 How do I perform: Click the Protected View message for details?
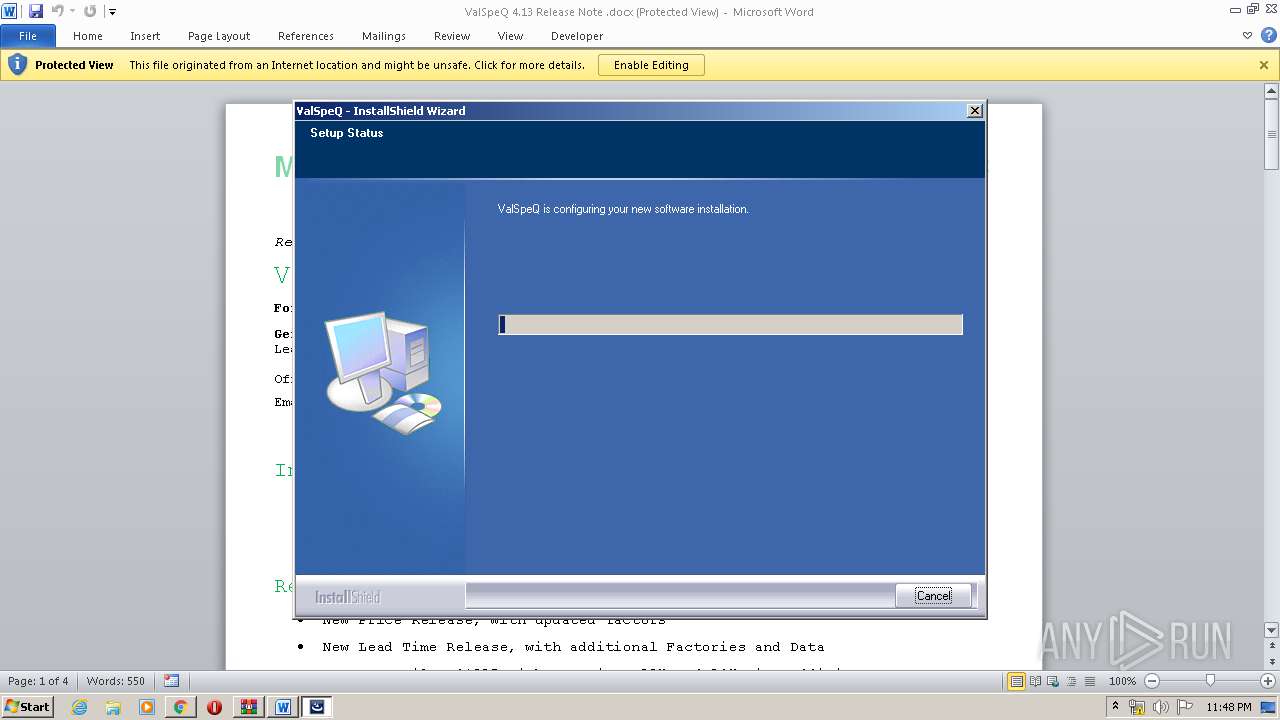click(x=357, y=65)
